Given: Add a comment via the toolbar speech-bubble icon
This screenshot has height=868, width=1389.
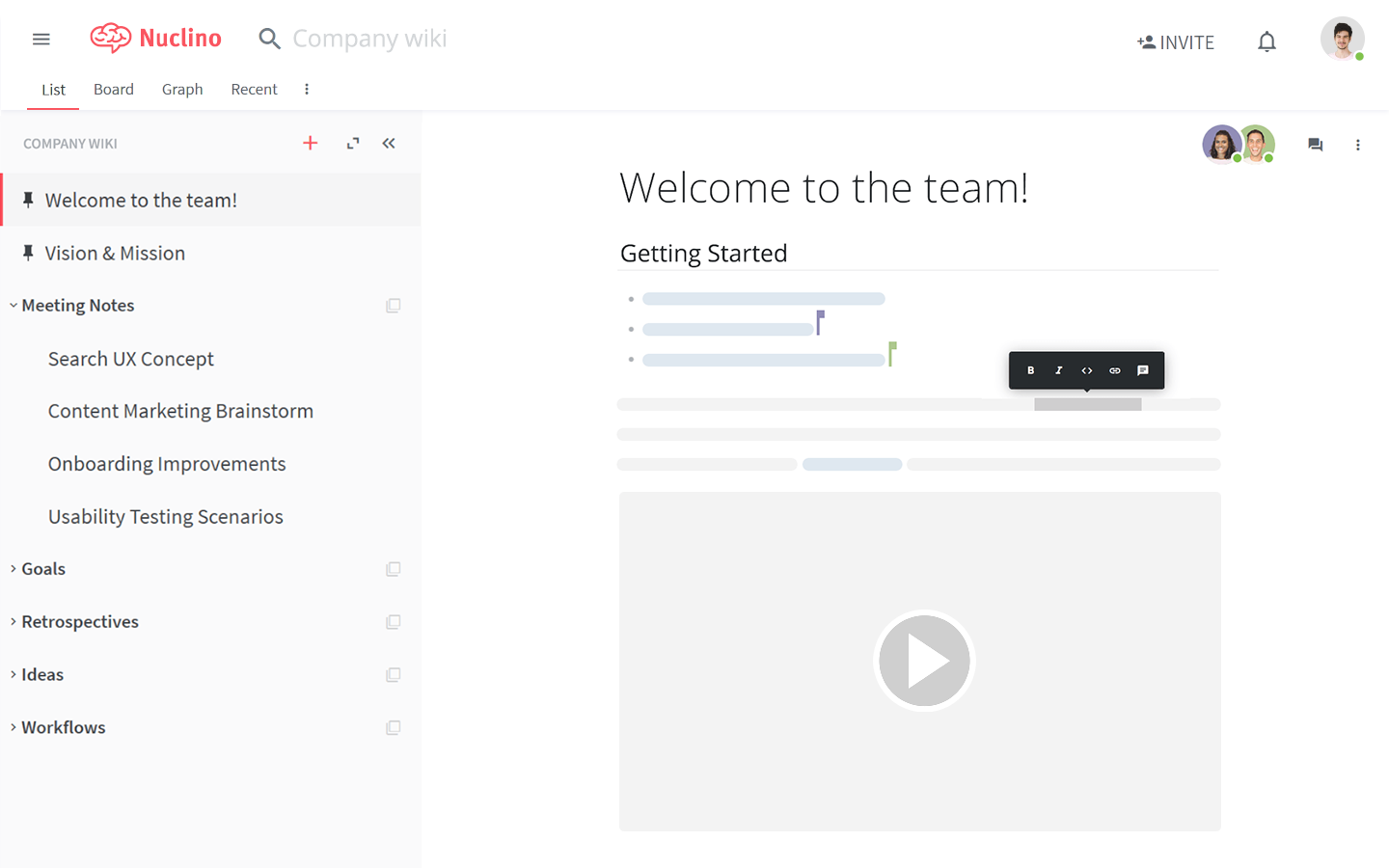Looking at the screenshot, I should pos(1143,369).
